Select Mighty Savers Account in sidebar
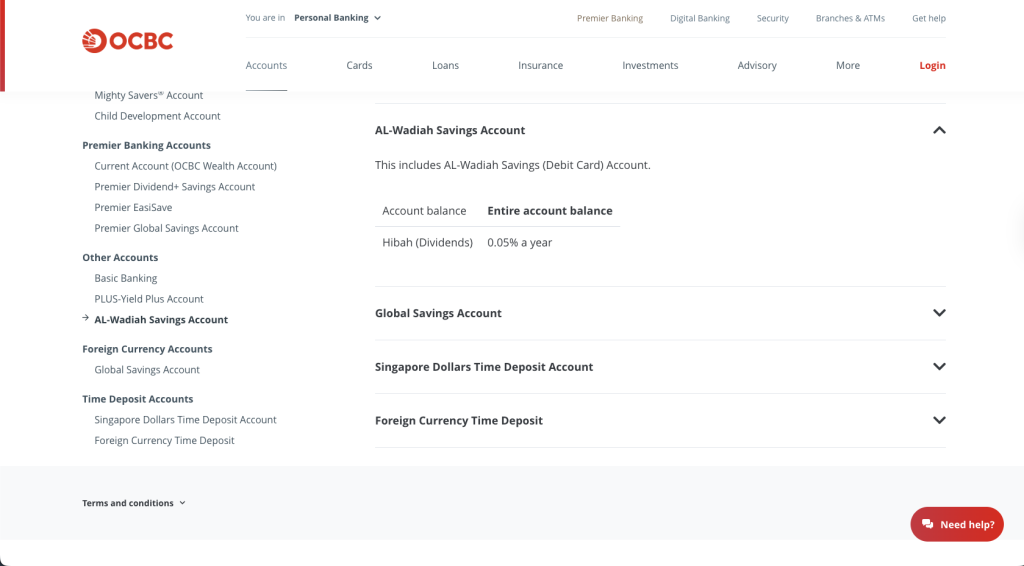 tap(148, 95)
